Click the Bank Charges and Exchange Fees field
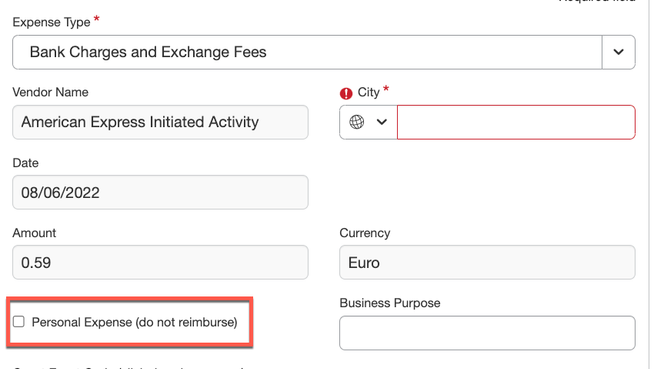 307,52
